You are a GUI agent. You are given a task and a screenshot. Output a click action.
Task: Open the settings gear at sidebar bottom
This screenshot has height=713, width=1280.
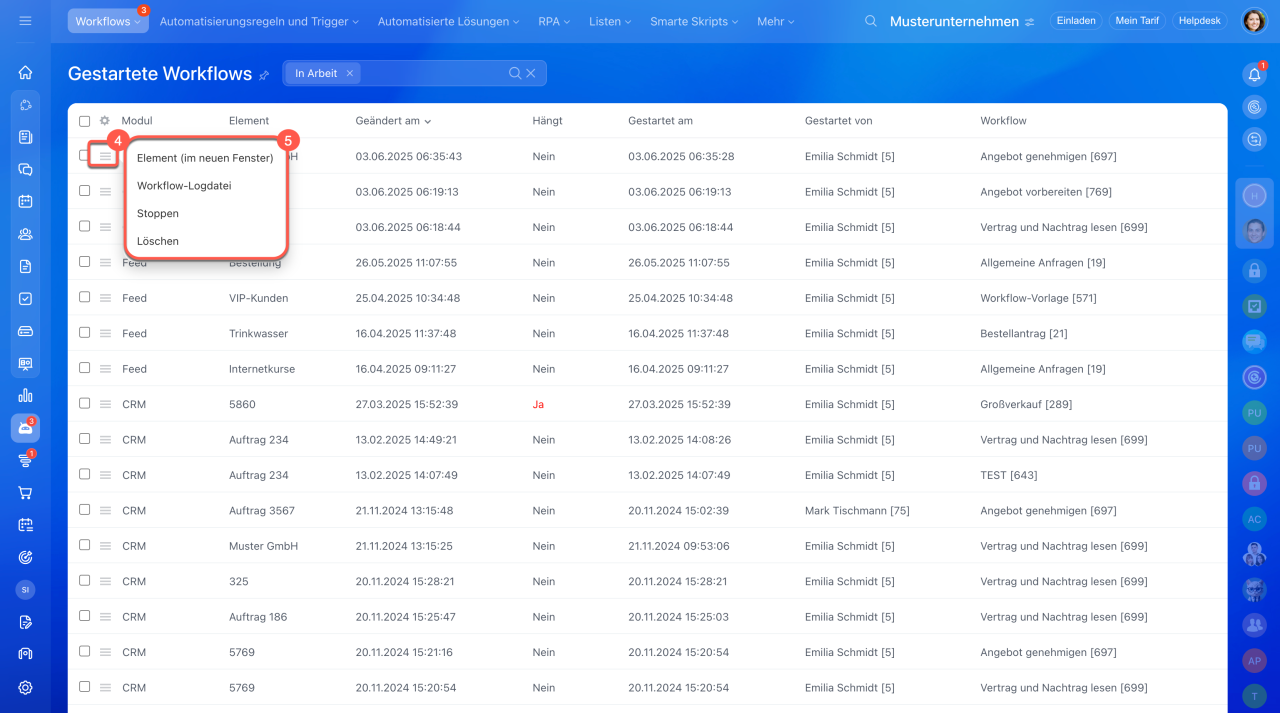coord(25,687)
